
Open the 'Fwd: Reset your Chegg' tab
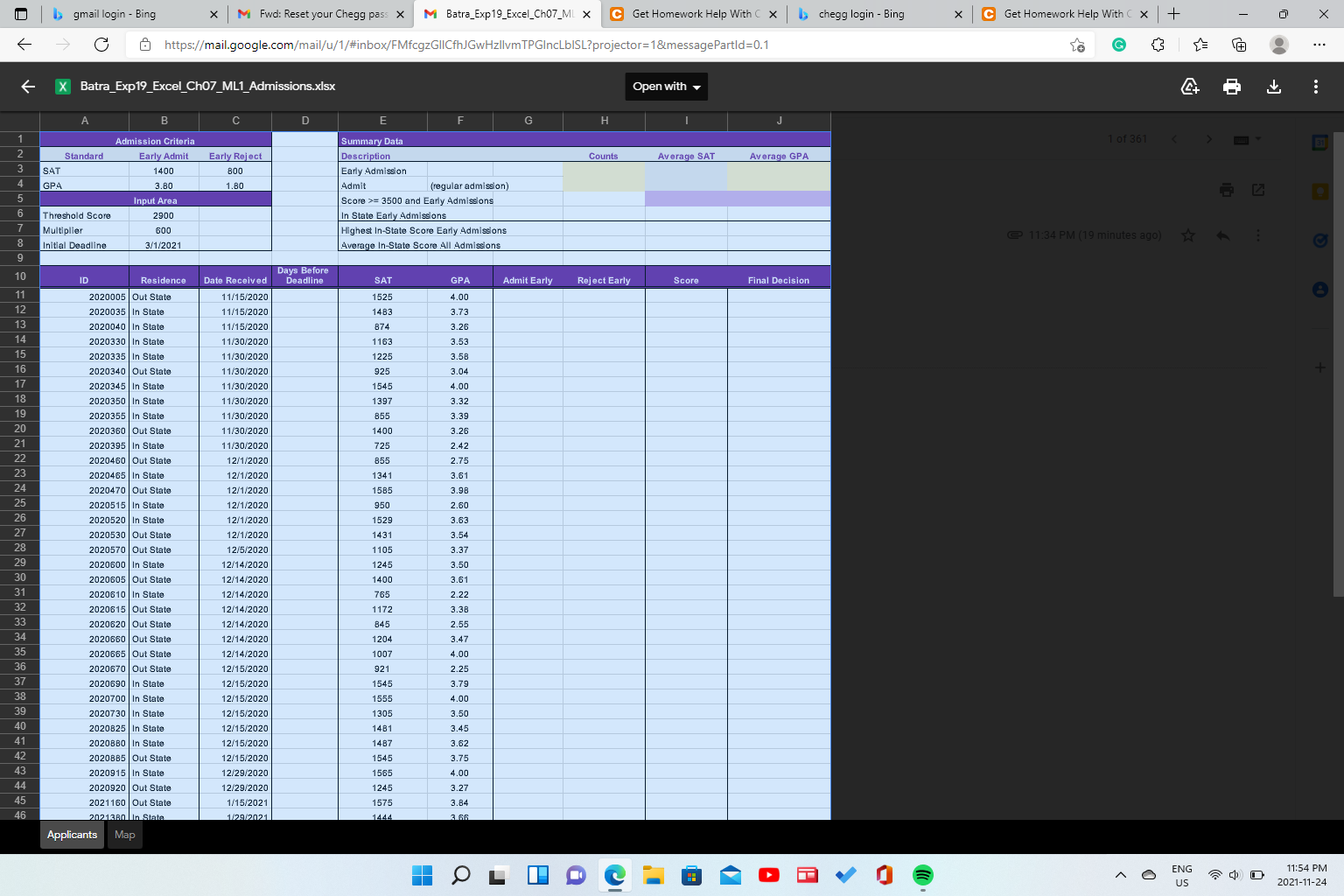tap(323, 14)
